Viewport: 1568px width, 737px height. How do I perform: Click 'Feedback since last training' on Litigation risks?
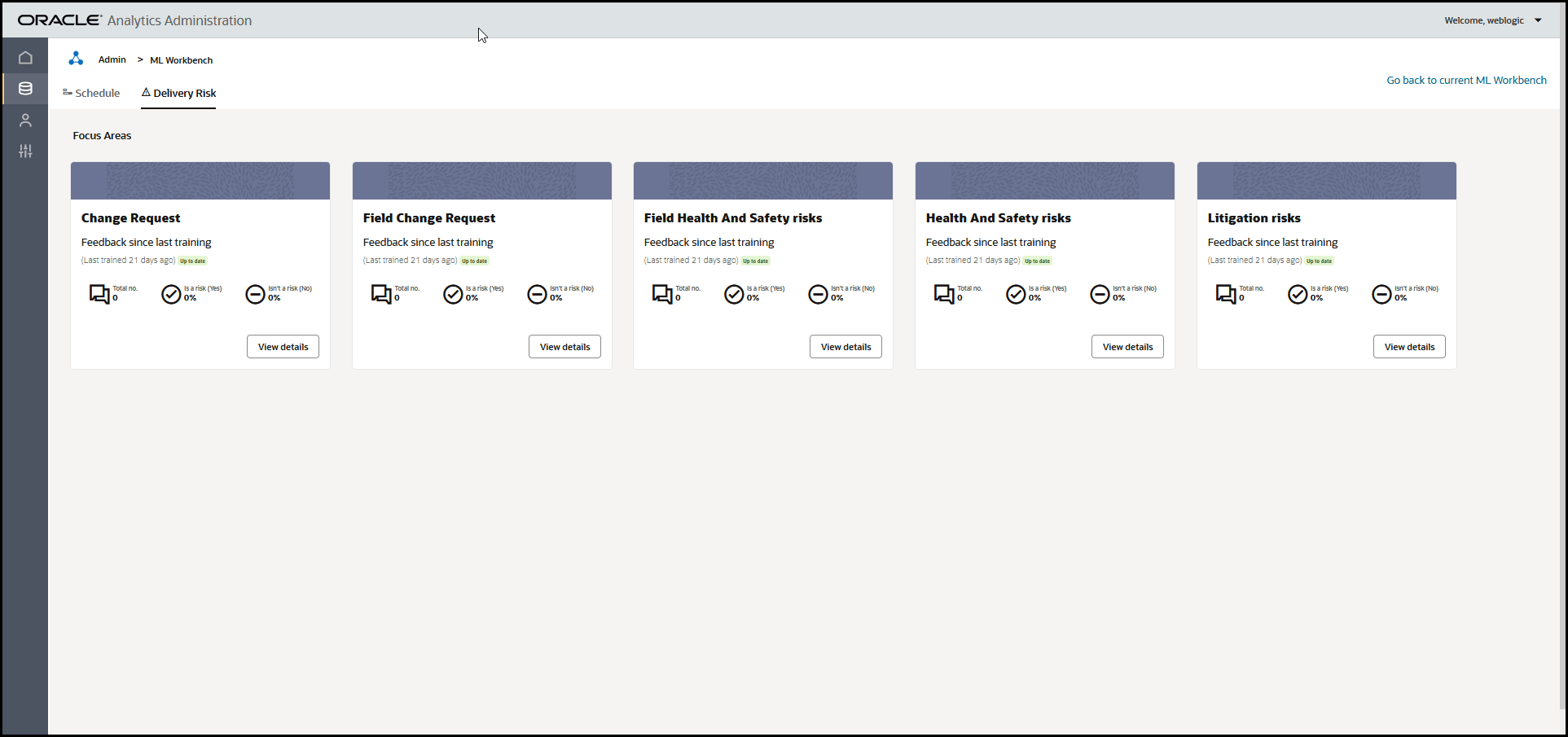click(1273, 243)
